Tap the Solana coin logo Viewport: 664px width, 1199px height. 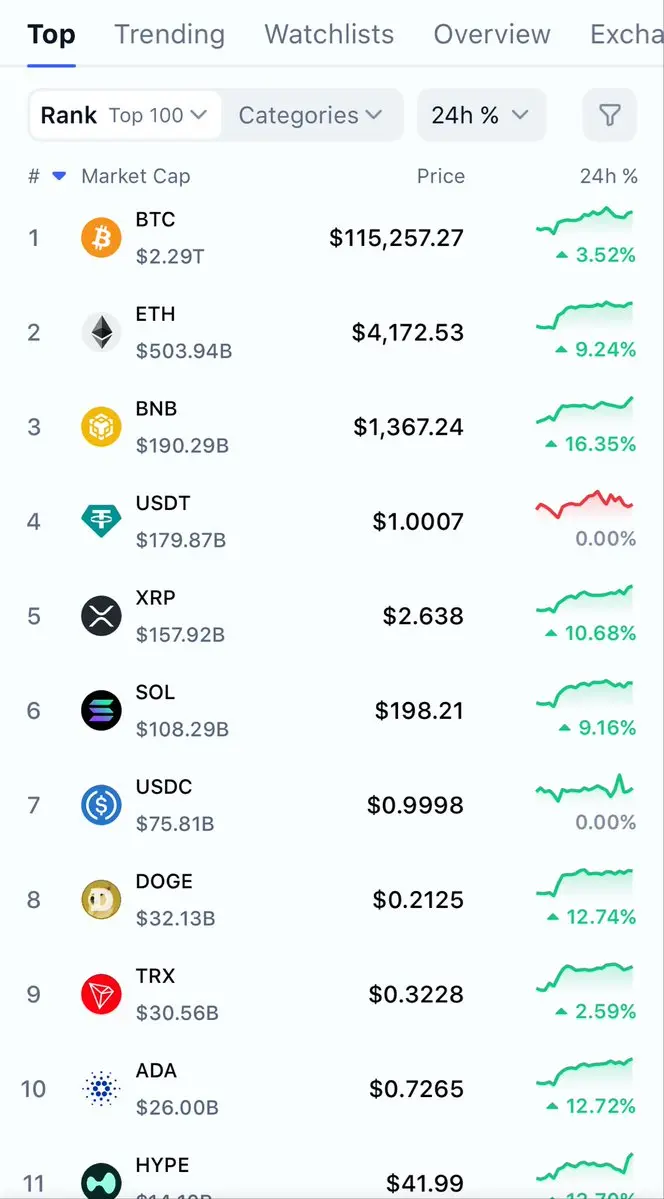101,710
